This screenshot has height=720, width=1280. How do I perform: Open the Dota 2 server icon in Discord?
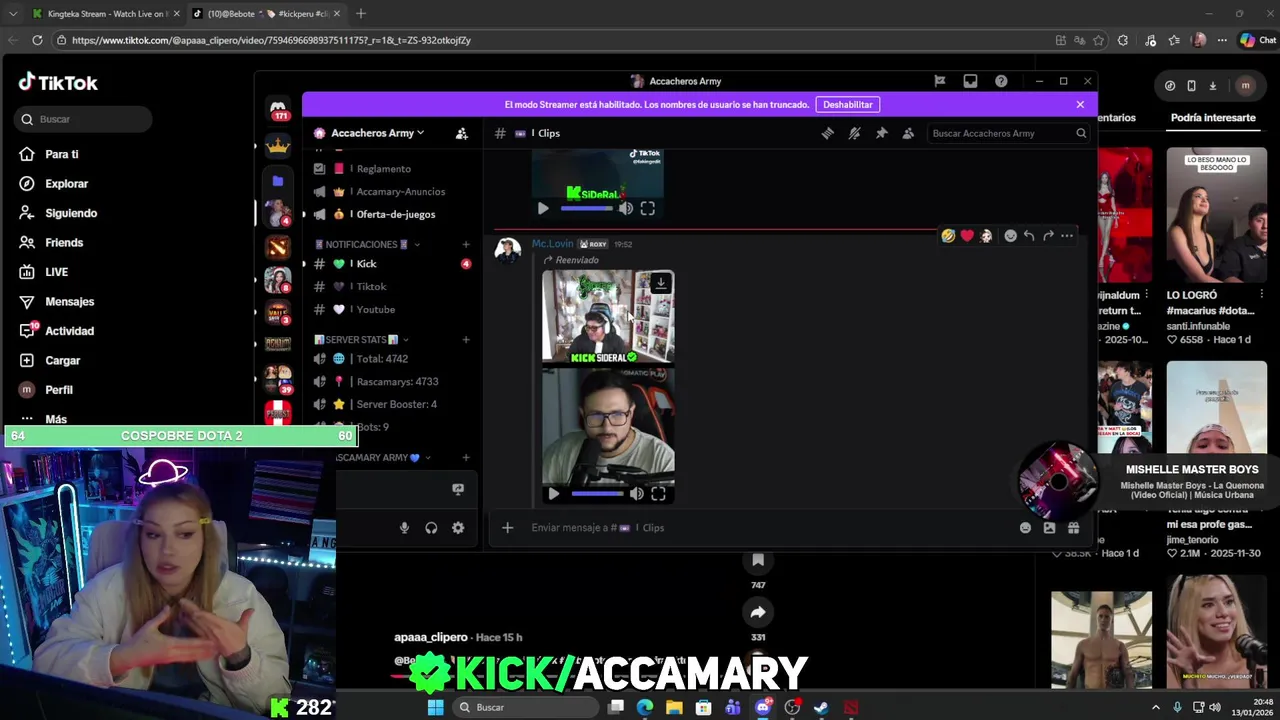tap(278, 246)
